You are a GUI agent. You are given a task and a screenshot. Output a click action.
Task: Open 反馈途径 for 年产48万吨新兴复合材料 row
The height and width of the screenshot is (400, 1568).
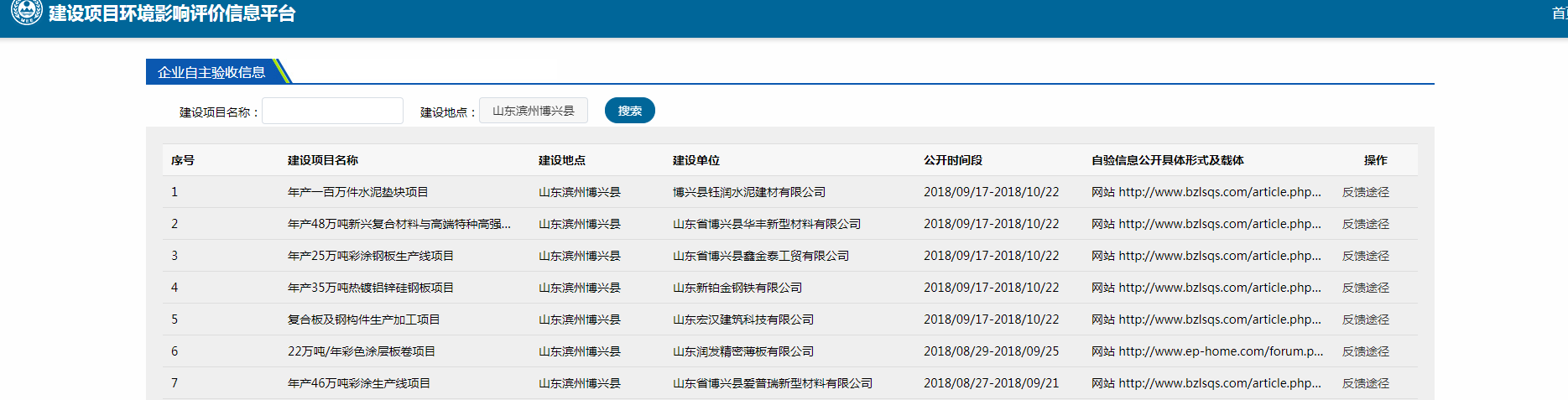(x=1366, y=224)
